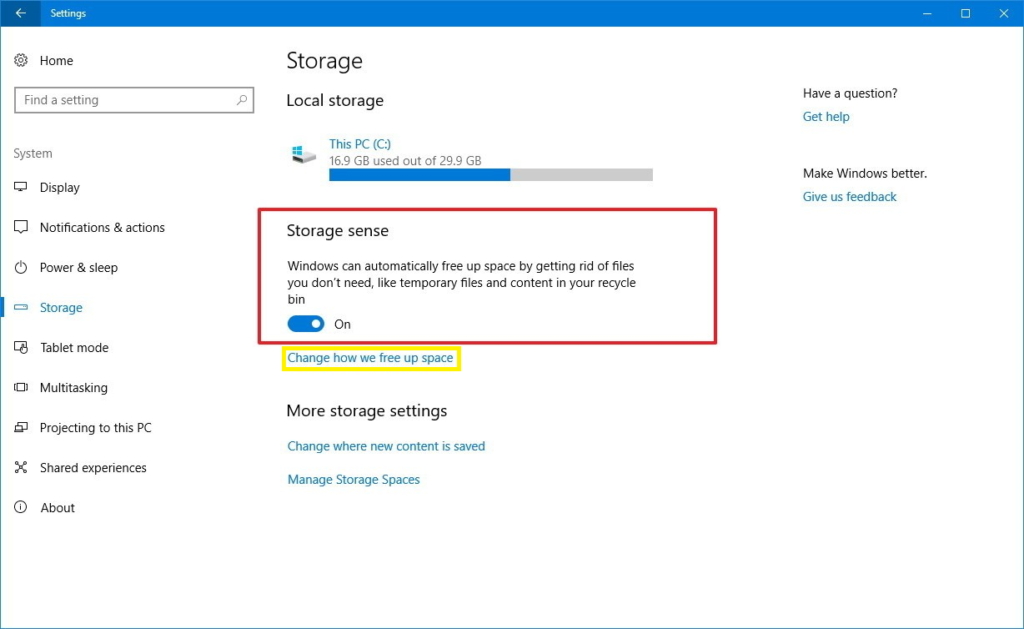Click the Power & sleep icon
1024x629 pixels.
point(21,268)
